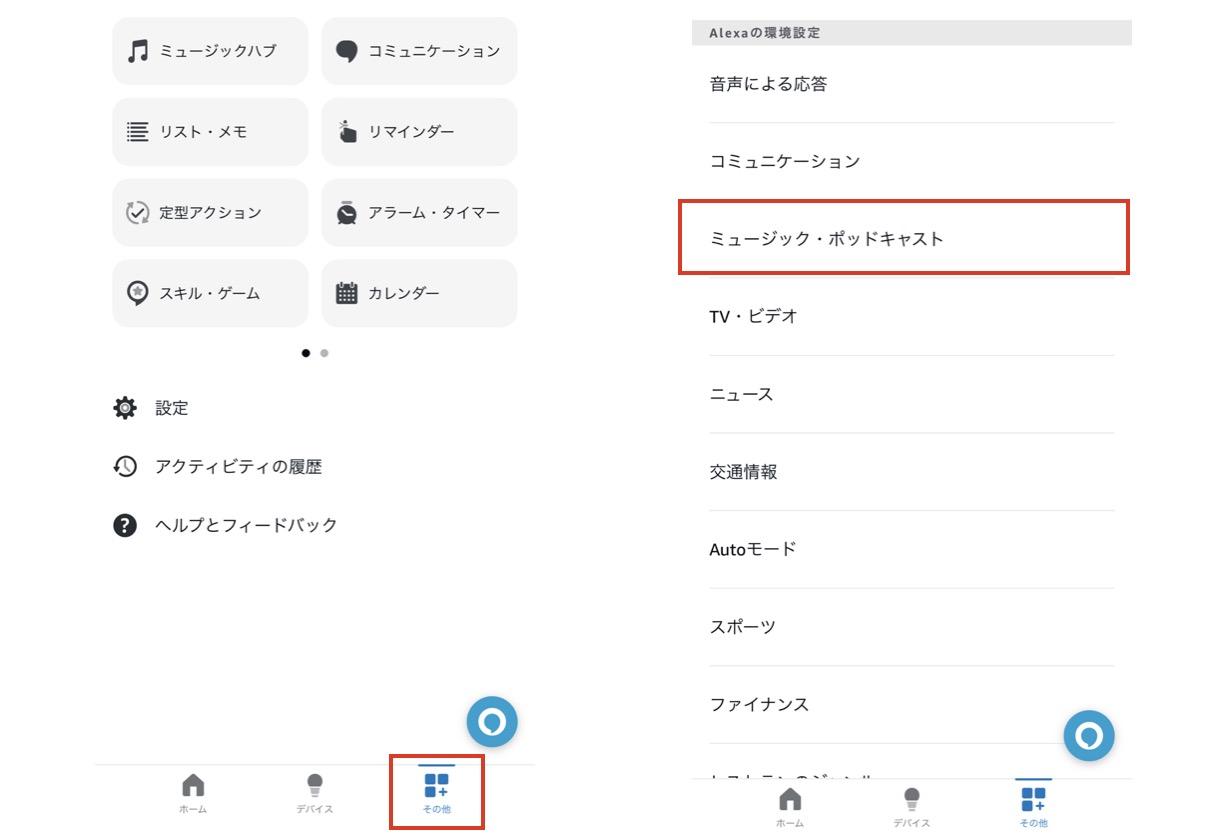Open 音声による応答 setting
This screenshot has width=1206, height=836.
click(x=912, y=85)
